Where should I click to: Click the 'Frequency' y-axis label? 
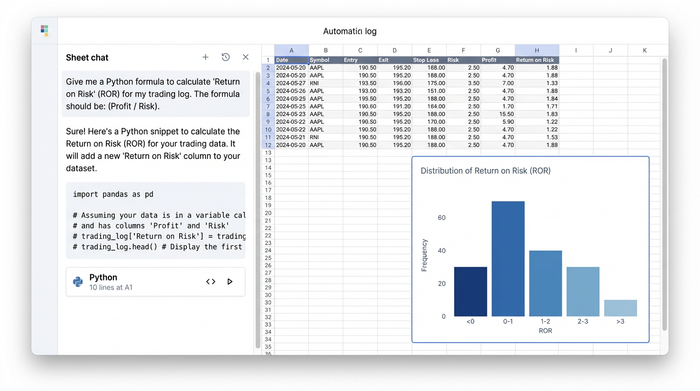424,255
